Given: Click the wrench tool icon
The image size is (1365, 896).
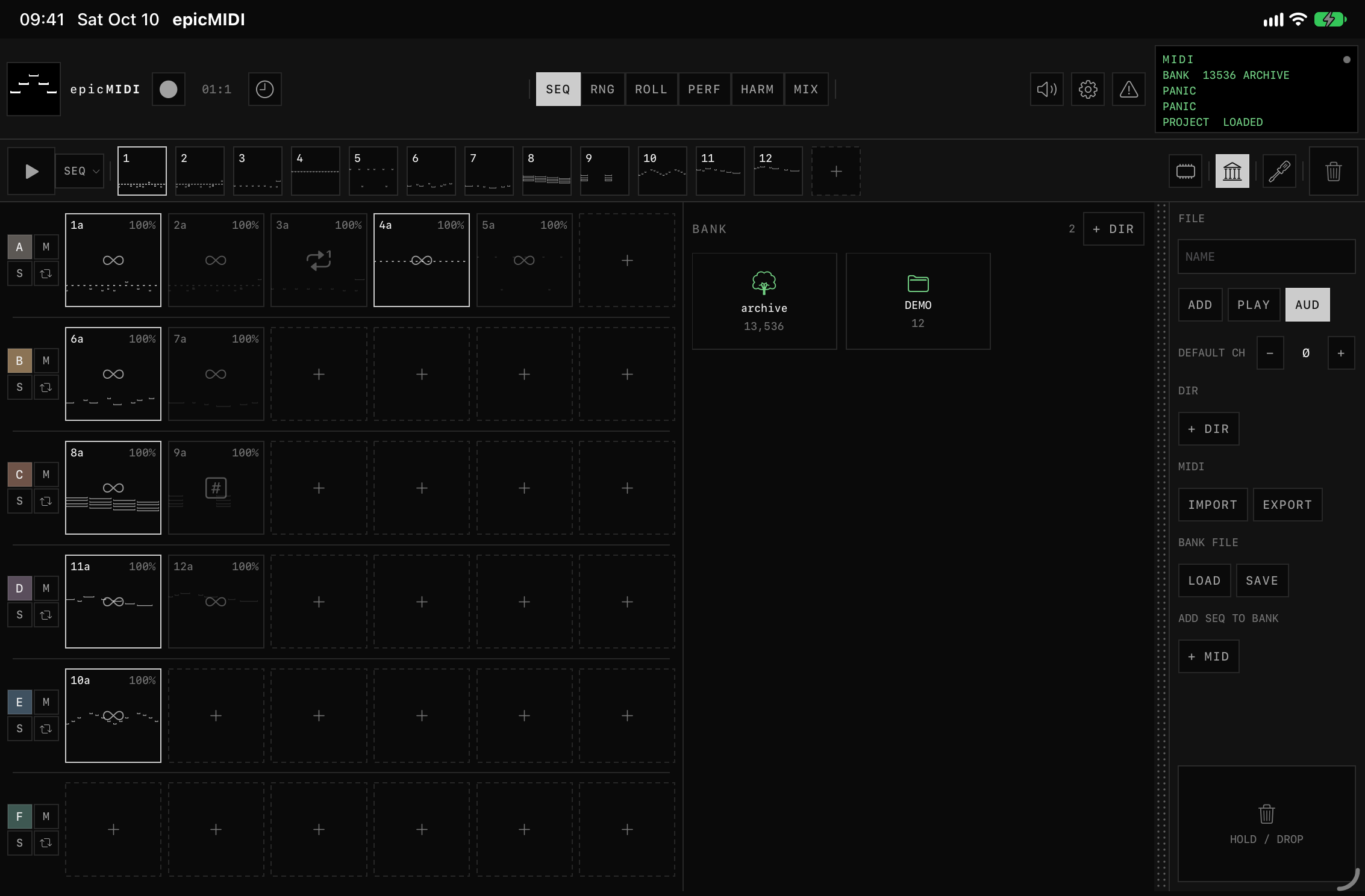Looking at the screenshot, I should [x=1279, y=171].
